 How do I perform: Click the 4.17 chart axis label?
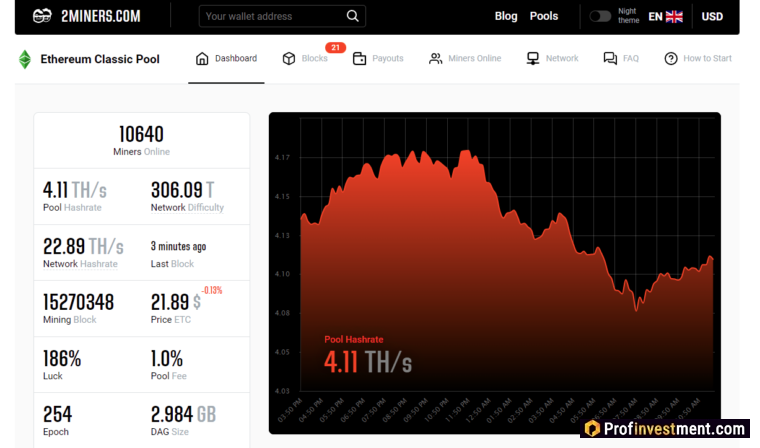pos(282,158)
